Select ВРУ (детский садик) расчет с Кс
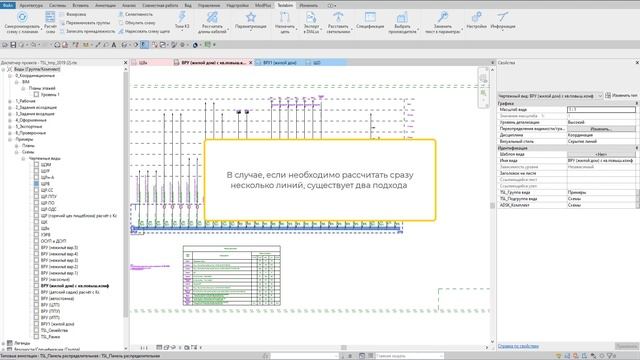 (70, 292)
